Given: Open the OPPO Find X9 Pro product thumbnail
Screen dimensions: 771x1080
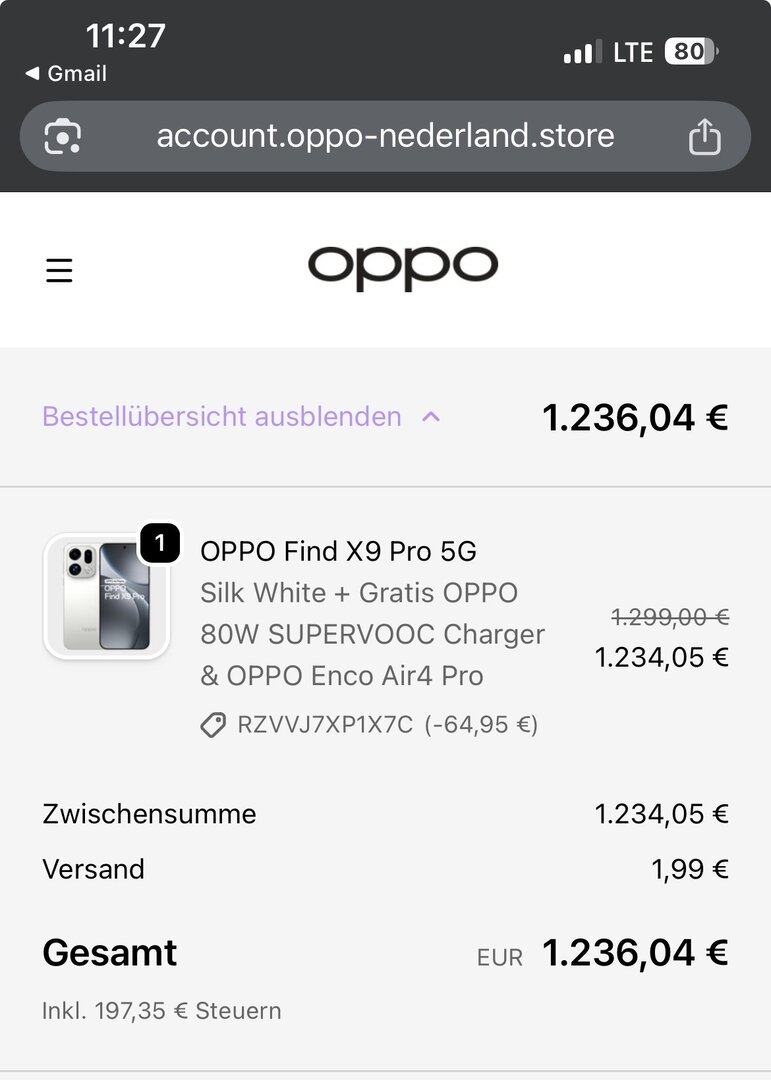Looking at the screenshot, I should (105, 597).
